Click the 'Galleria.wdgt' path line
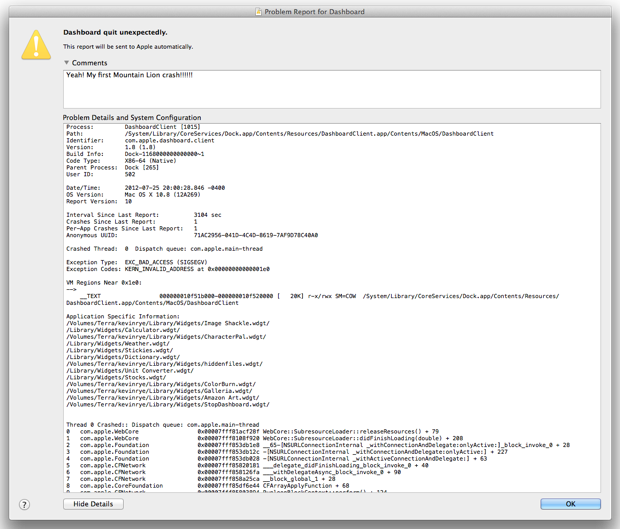 pyautogui.click(x=159, y=391)
